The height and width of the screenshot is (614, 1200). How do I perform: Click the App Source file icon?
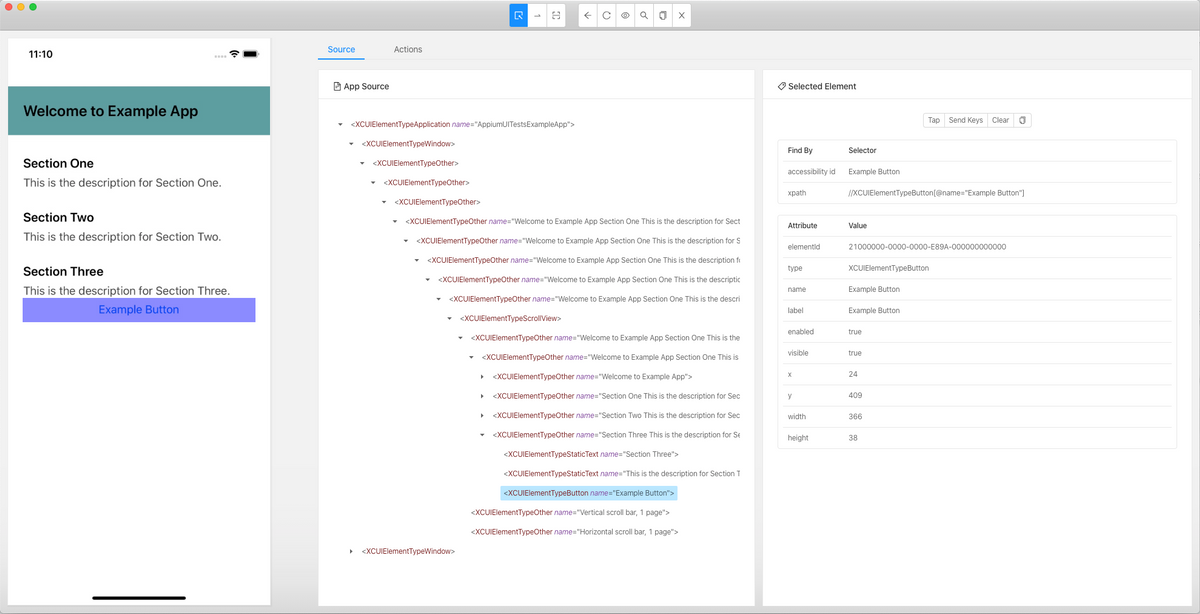[337, 87]
